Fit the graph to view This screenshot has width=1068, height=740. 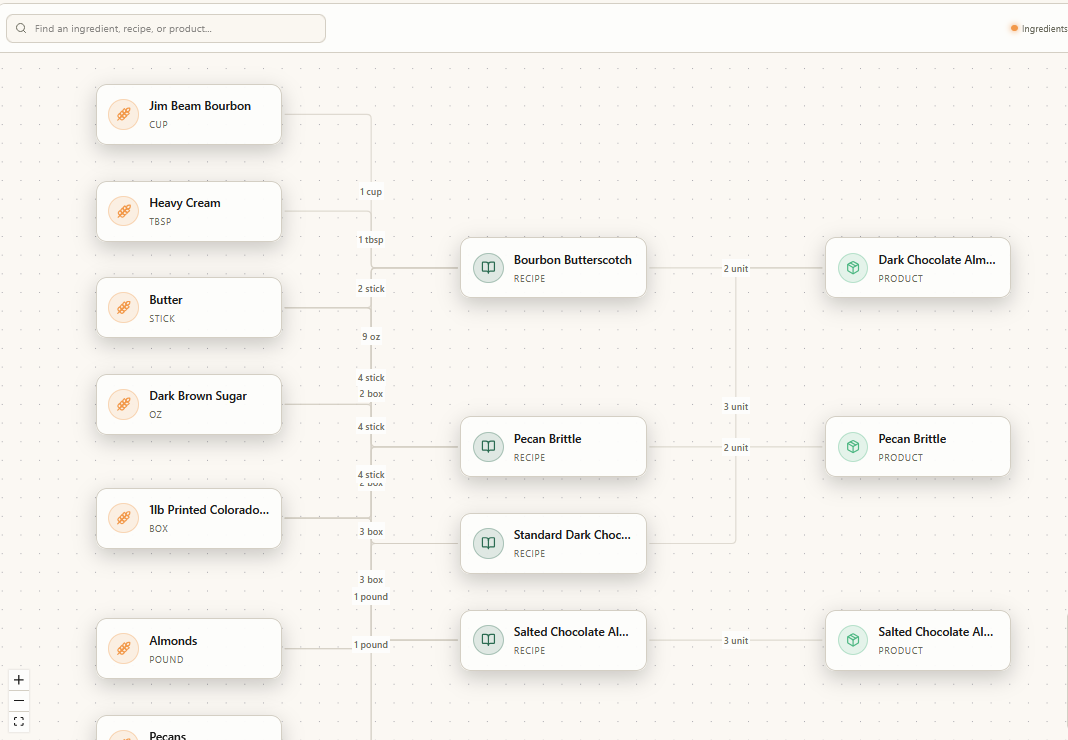19,722
